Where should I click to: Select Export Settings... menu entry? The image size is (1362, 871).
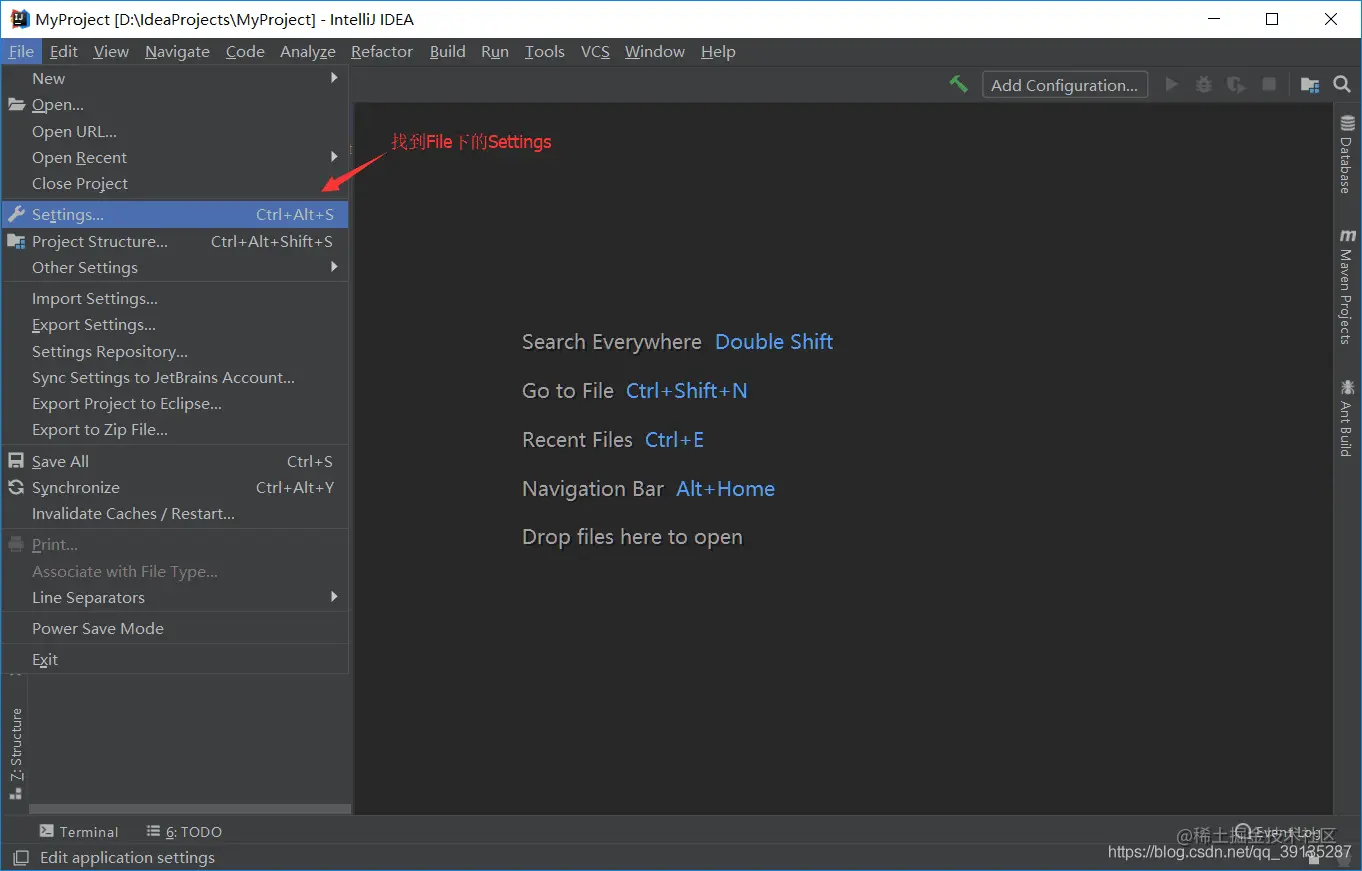175,324
